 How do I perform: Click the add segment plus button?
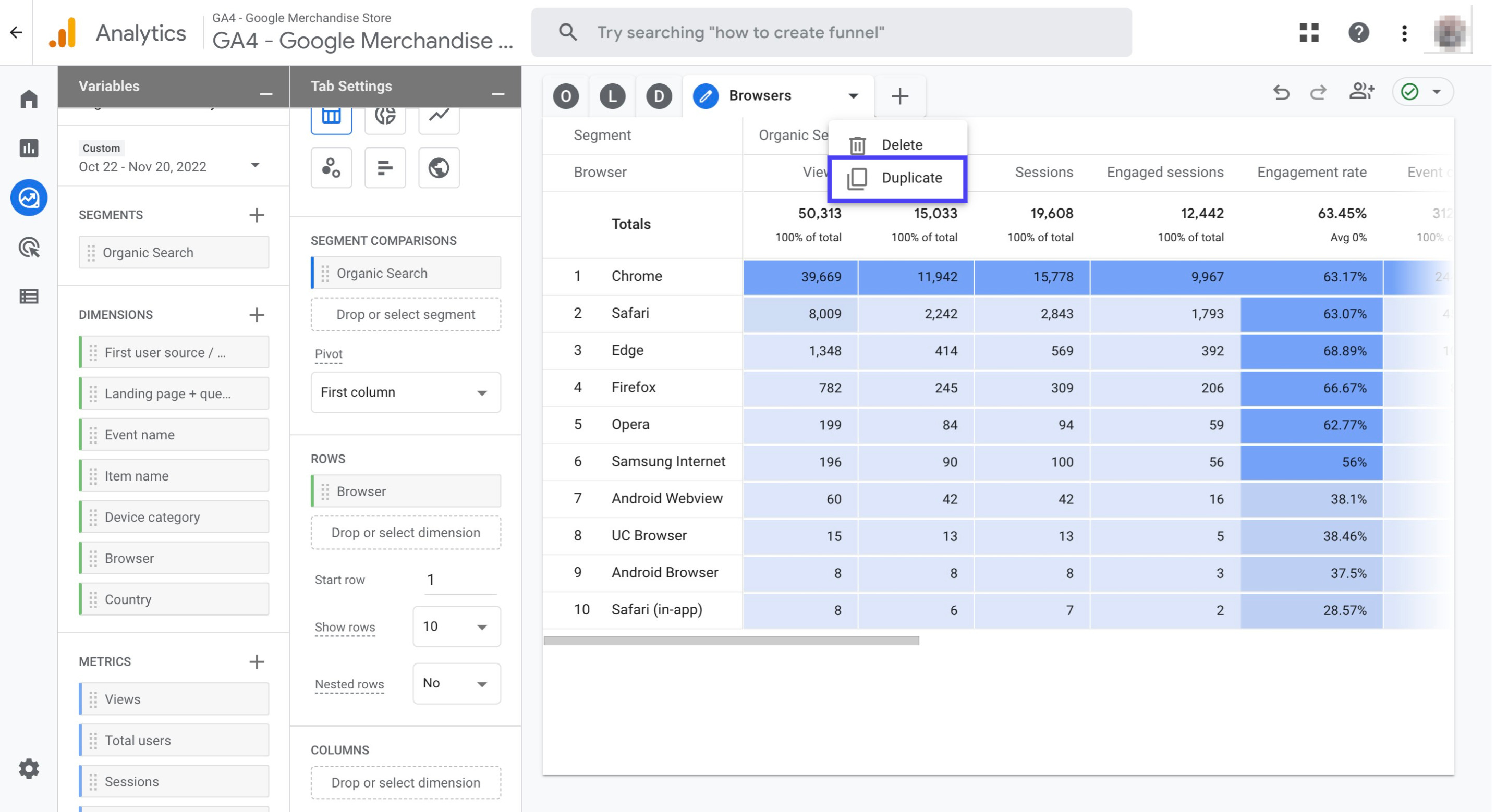pos(256,213)
